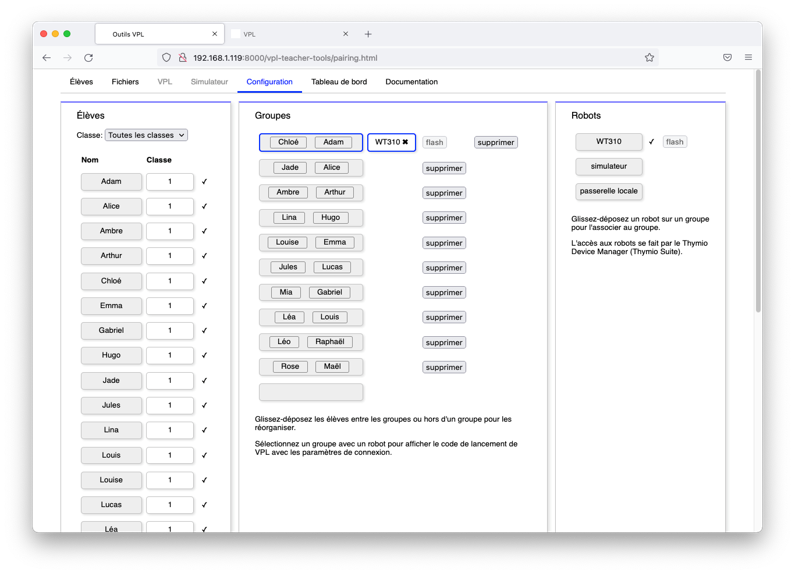Reload the current page

(x=88, y=58)
